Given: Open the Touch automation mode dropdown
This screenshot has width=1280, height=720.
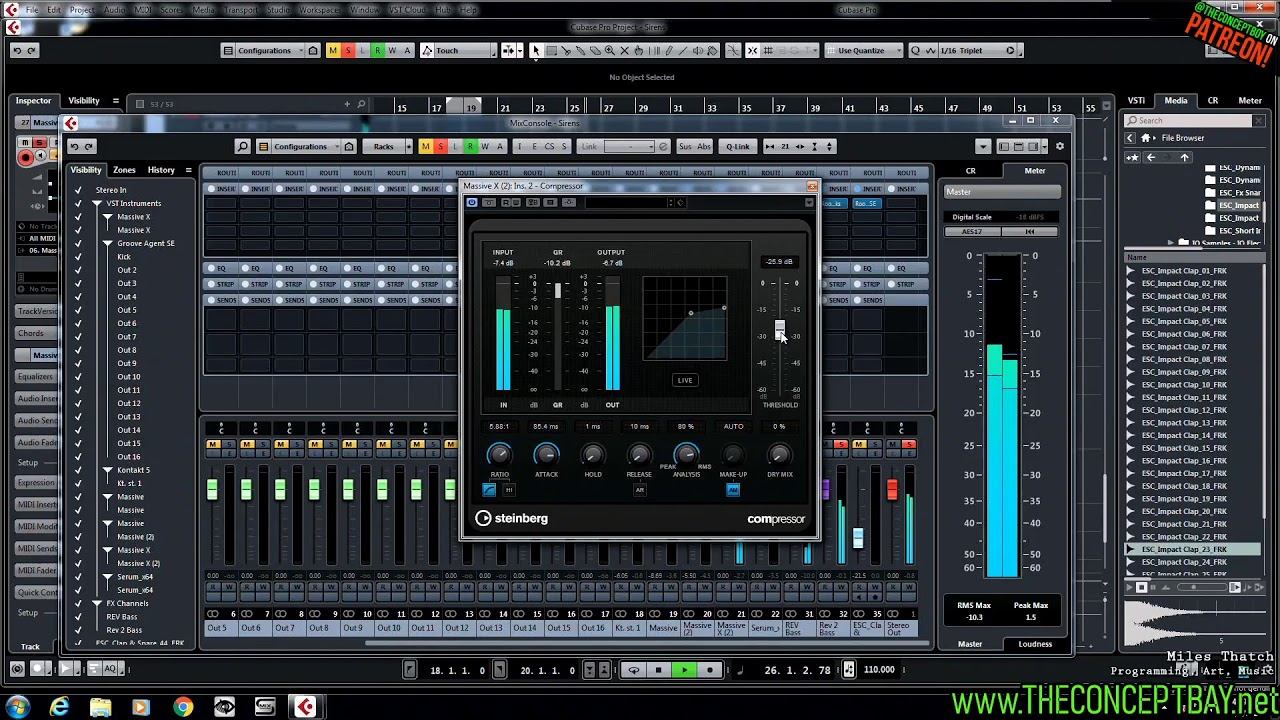Looking at the screenshot, I should tap(460, 51).
